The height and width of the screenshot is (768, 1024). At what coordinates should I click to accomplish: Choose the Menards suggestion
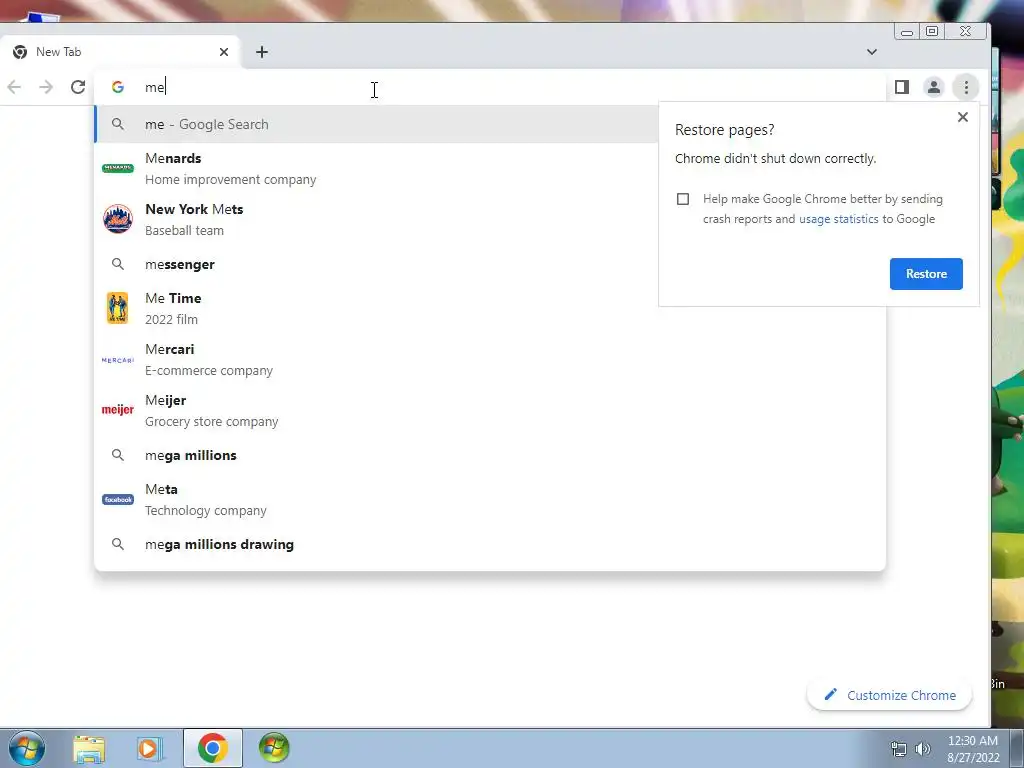click(377, 168)
